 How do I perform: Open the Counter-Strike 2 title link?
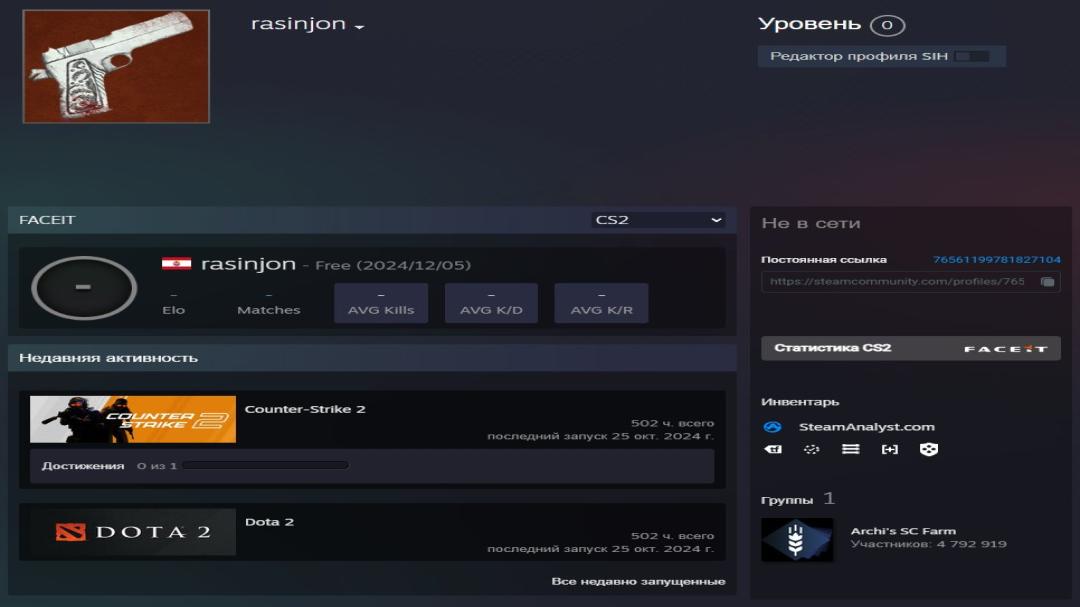[x=305, y=409]
